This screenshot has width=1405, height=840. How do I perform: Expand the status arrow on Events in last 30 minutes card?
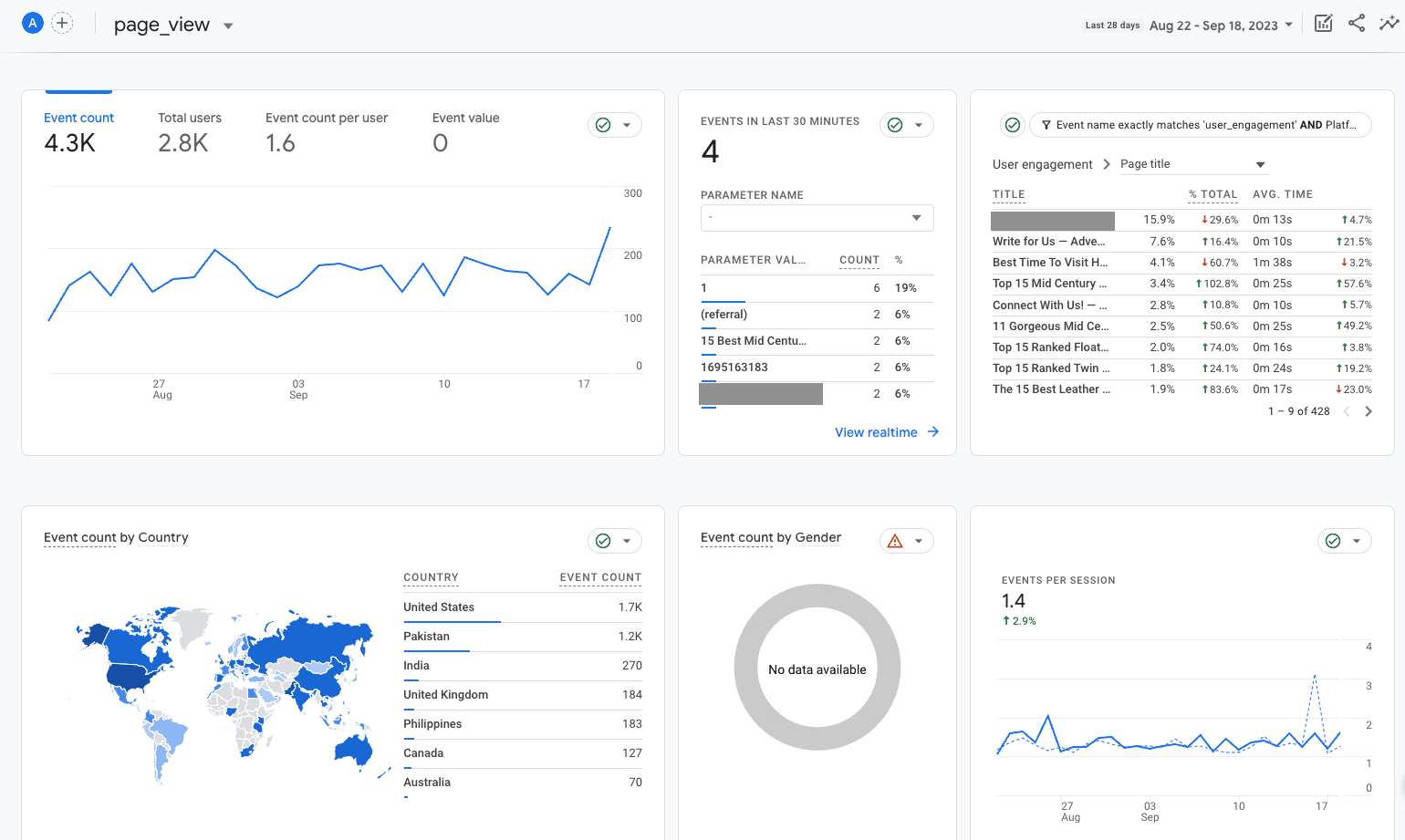(919, 125)
